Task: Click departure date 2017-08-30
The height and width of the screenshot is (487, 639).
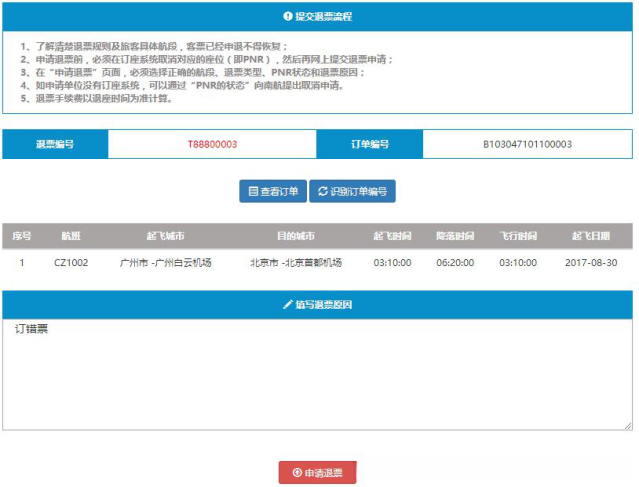Action: (x=591, y=263)
